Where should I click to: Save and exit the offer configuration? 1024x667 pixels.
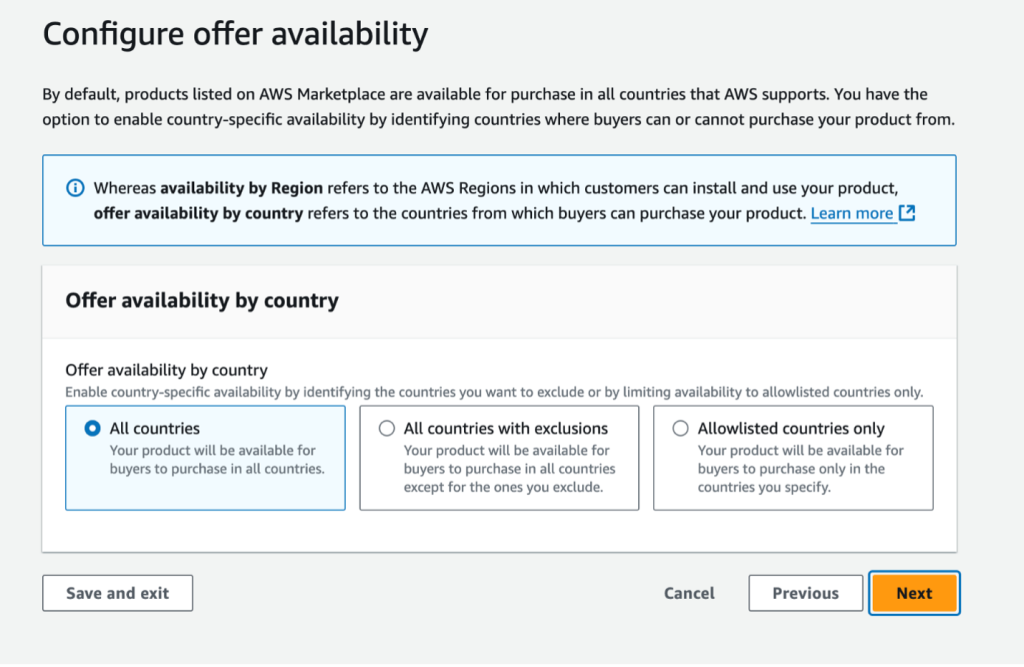[x=117, y=592]
